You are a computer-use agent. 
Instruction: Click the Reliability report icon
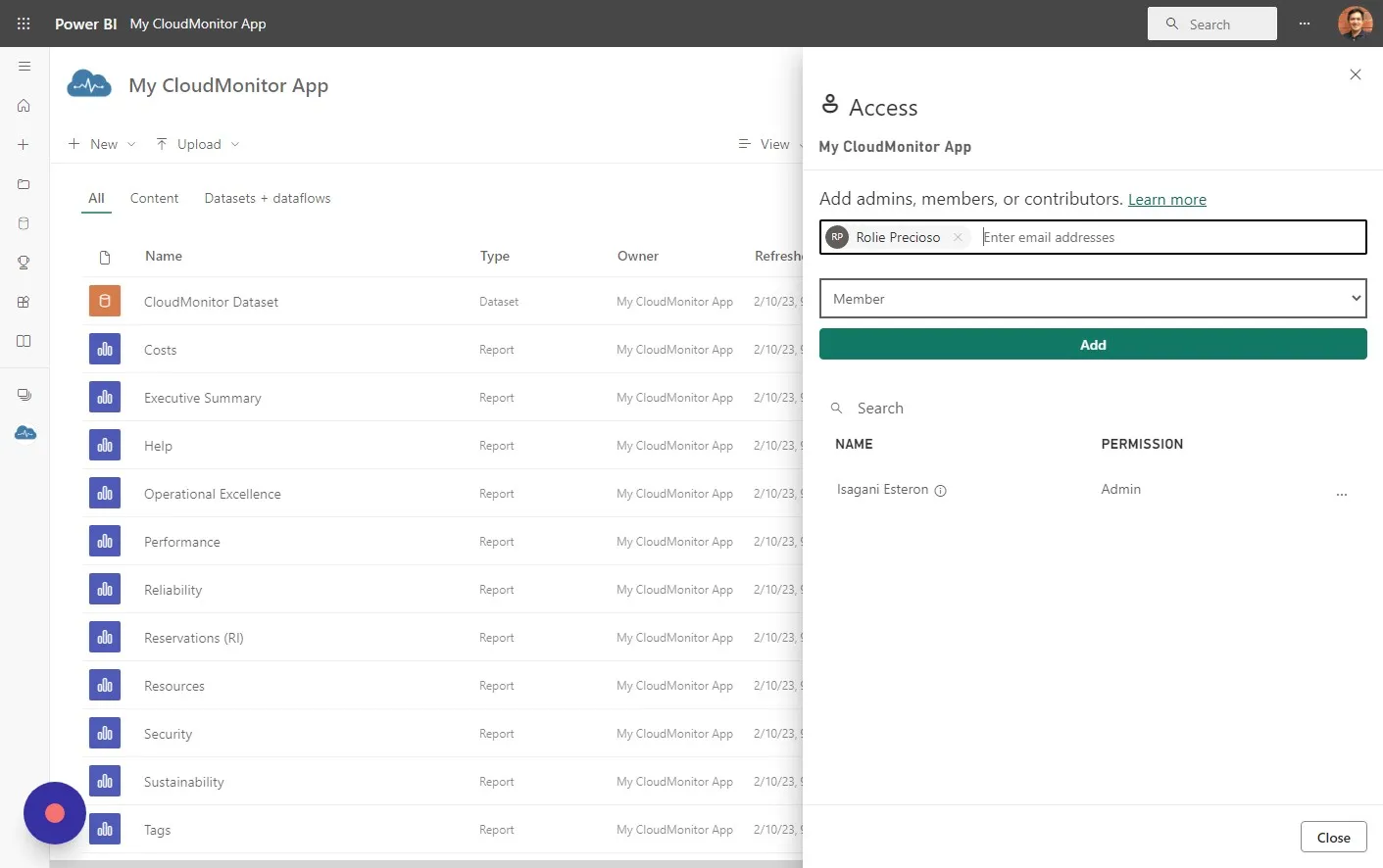click(x=105, y=589)
